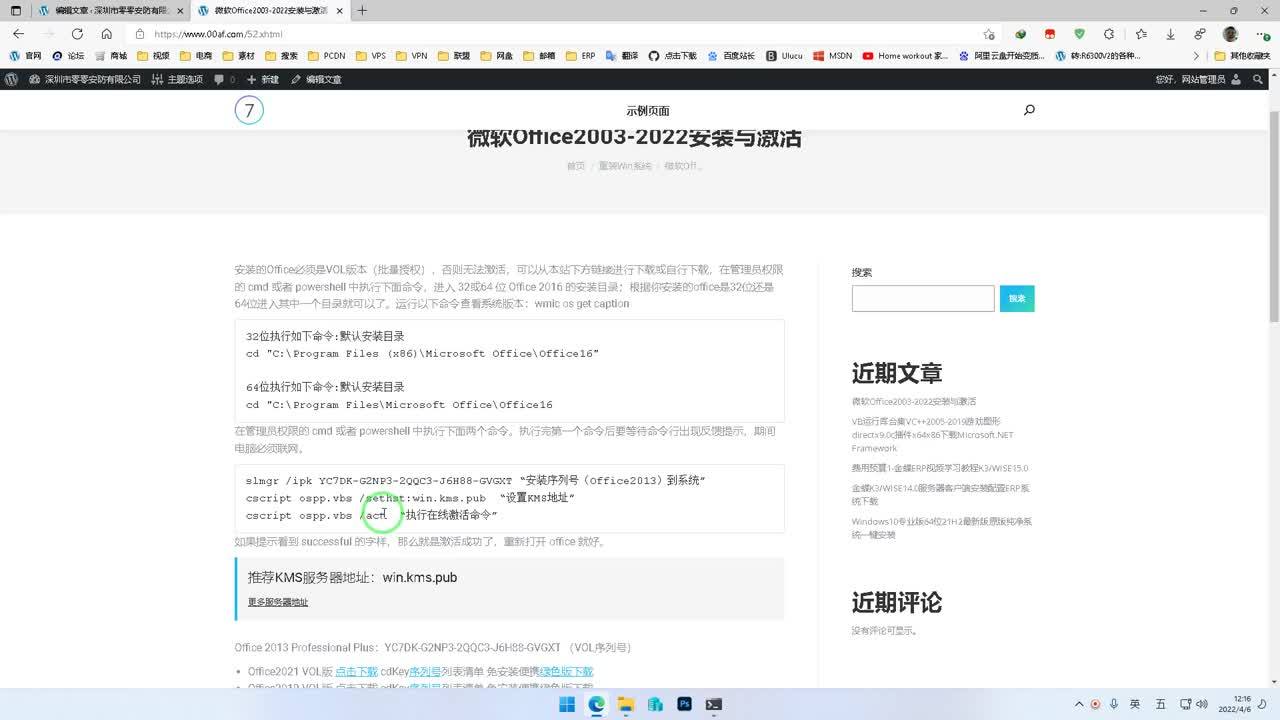Toggle the 英 input language indicator

click(1135, 704)
